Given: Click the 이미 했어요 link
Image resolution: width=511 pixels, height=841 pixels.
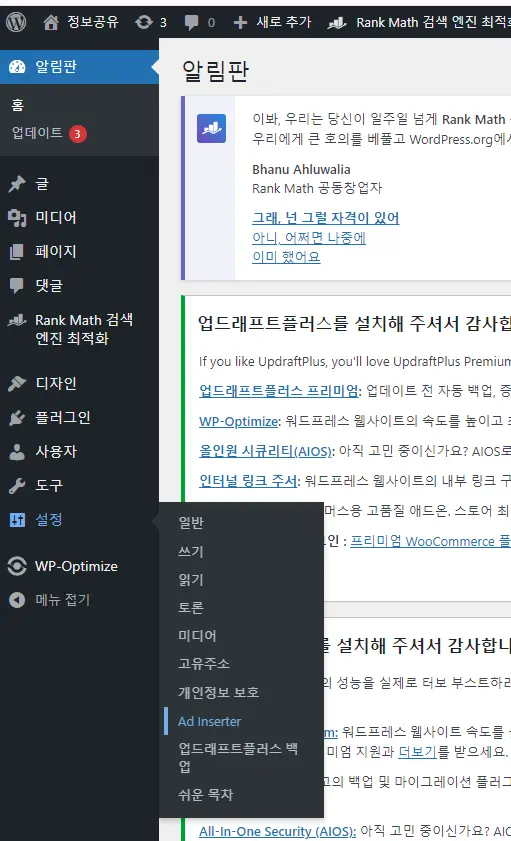Looking at the screenshot, I should tap(286, 257).
